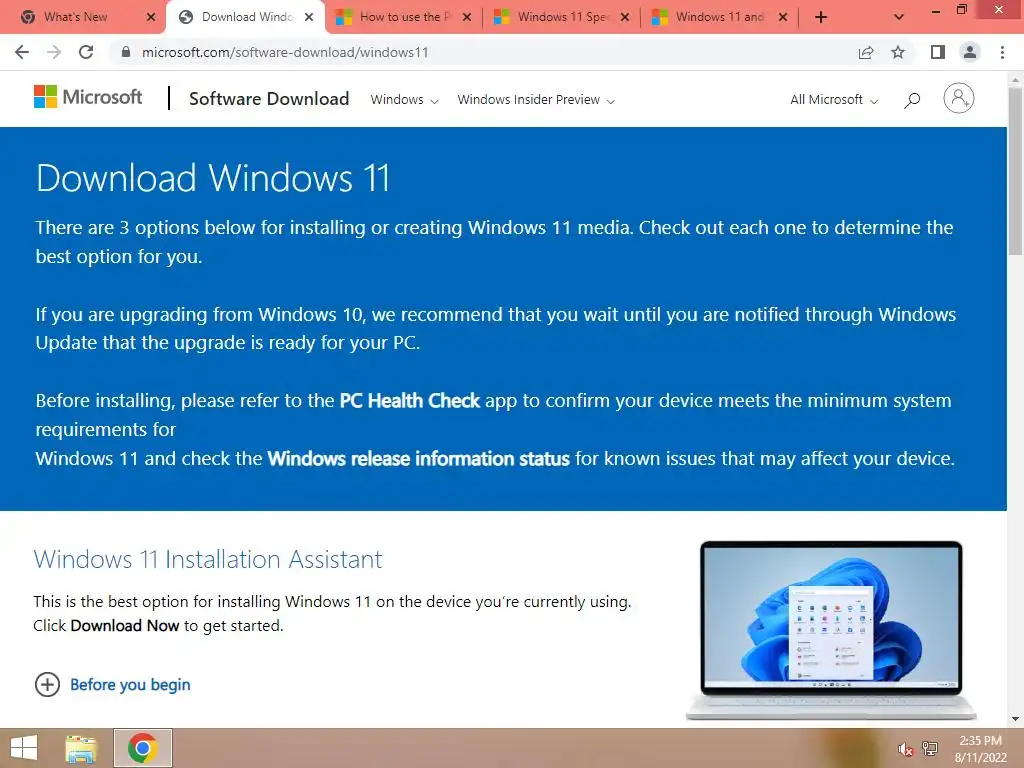Open the taskbar clock and date
This screenshot has height=768, width=1024.
(980, 749)
